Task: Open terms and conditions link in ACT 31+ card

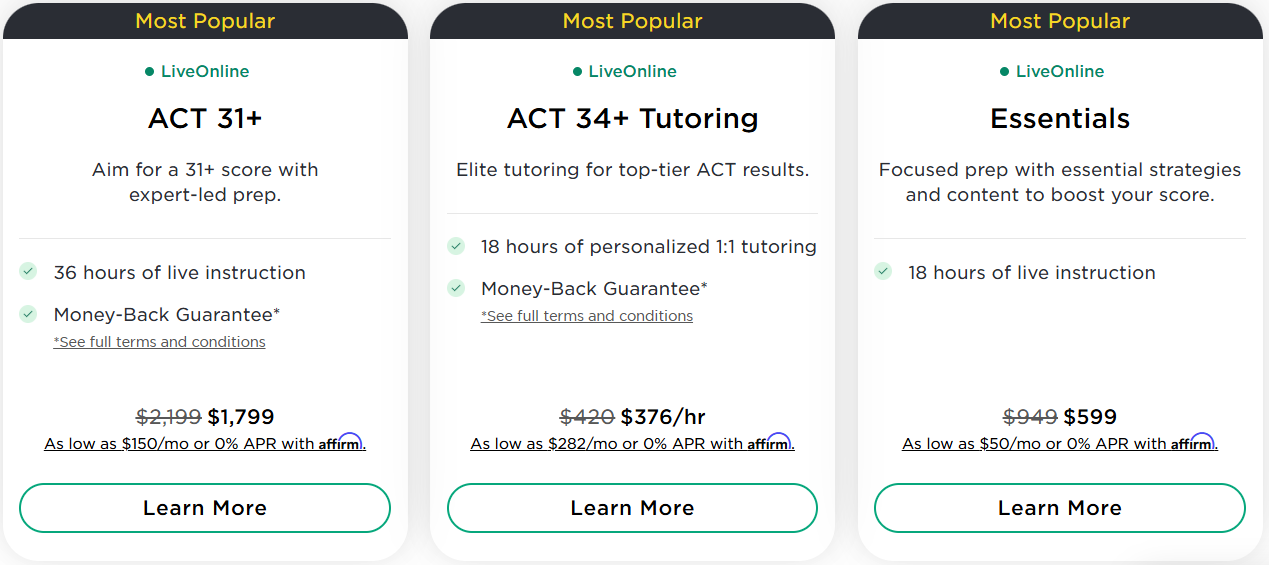Action: pyautogui.click(x=160, y=342)
